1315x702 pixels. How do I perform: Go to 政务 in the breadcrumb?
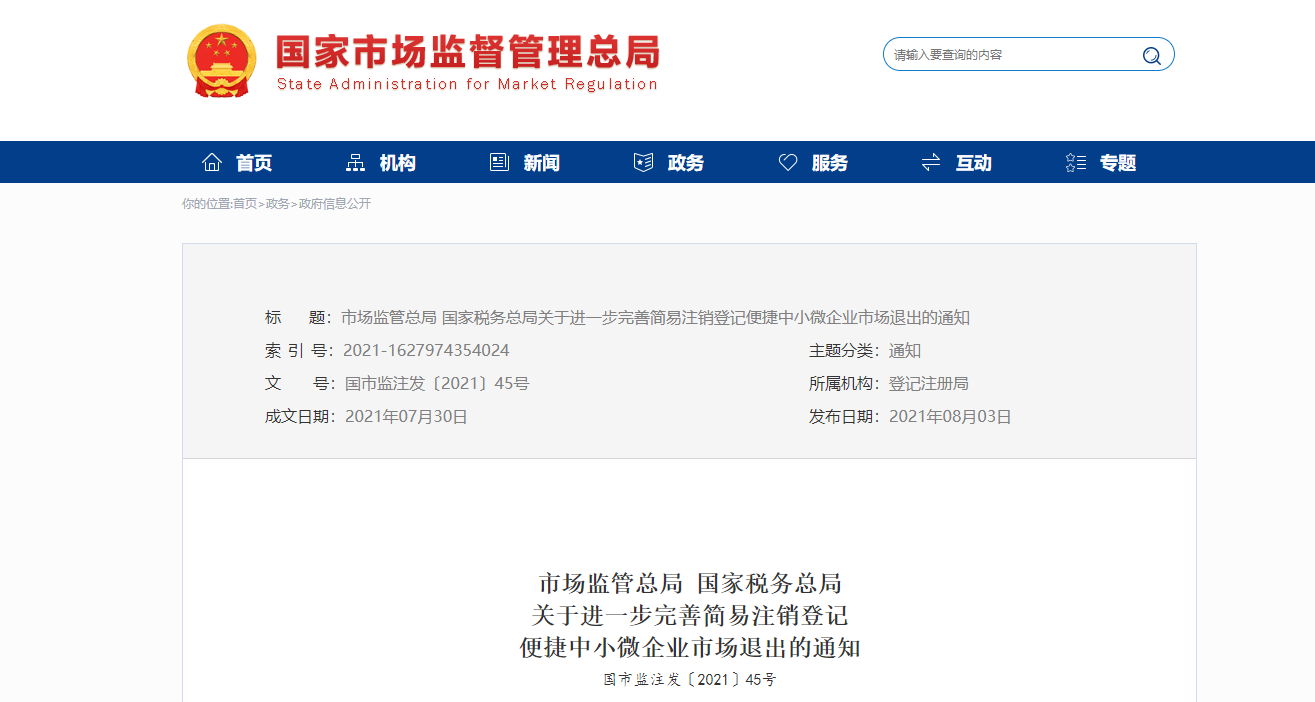tap(277, 204)
